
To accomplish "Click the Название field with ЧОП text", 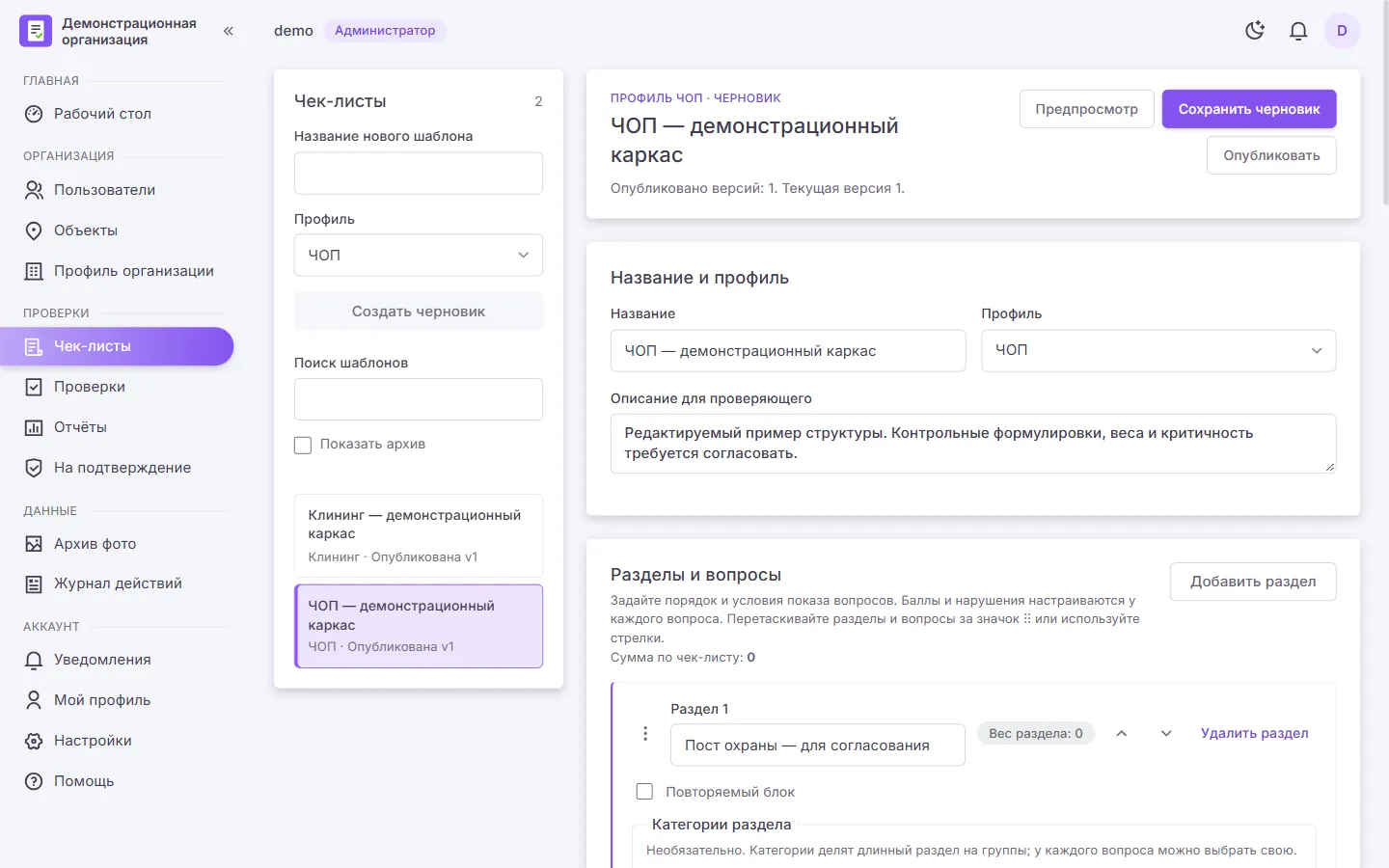I will pyautogui.click(x=788, y=351).
